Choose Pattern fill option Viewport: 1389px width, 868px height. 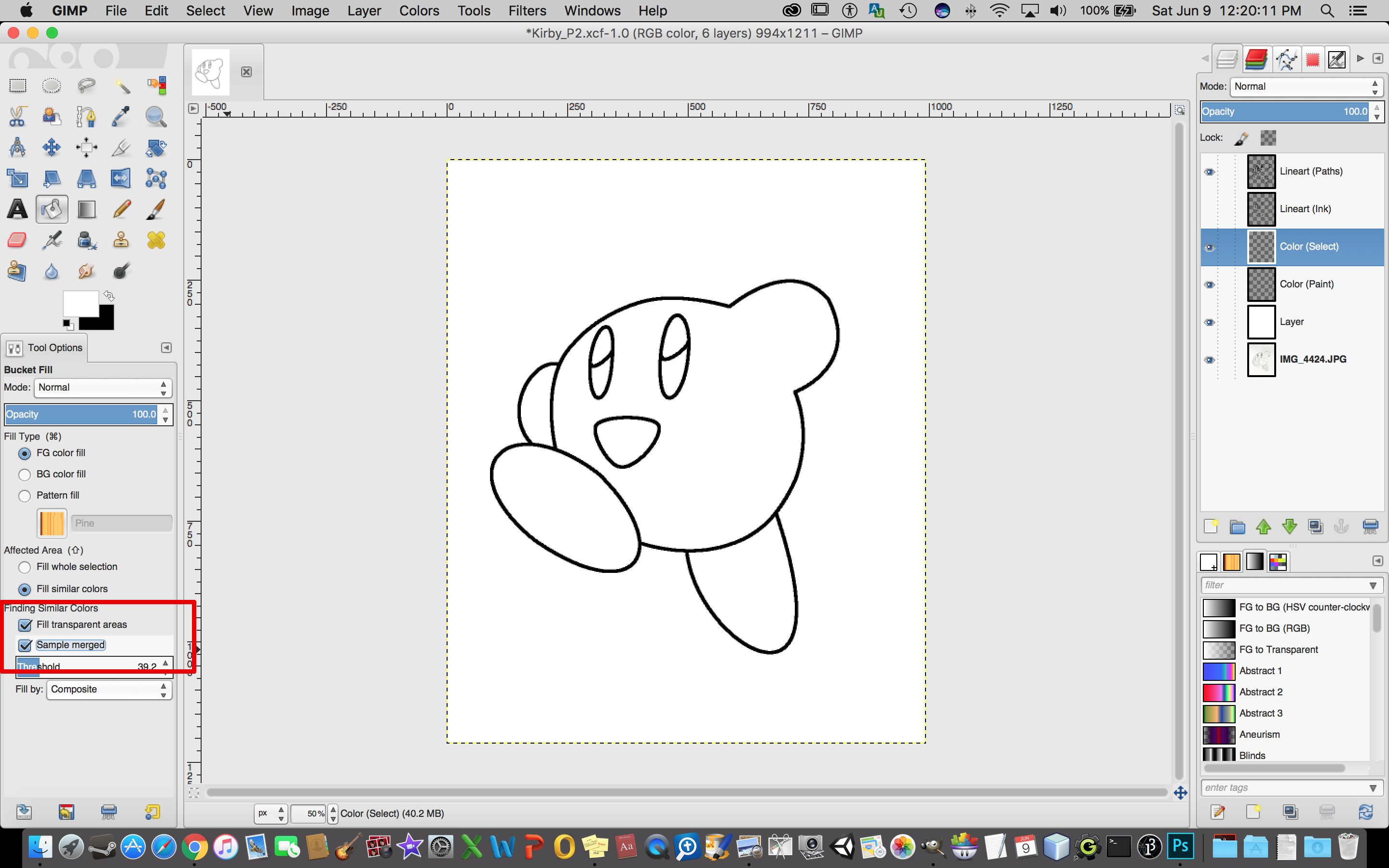(25, 496)
